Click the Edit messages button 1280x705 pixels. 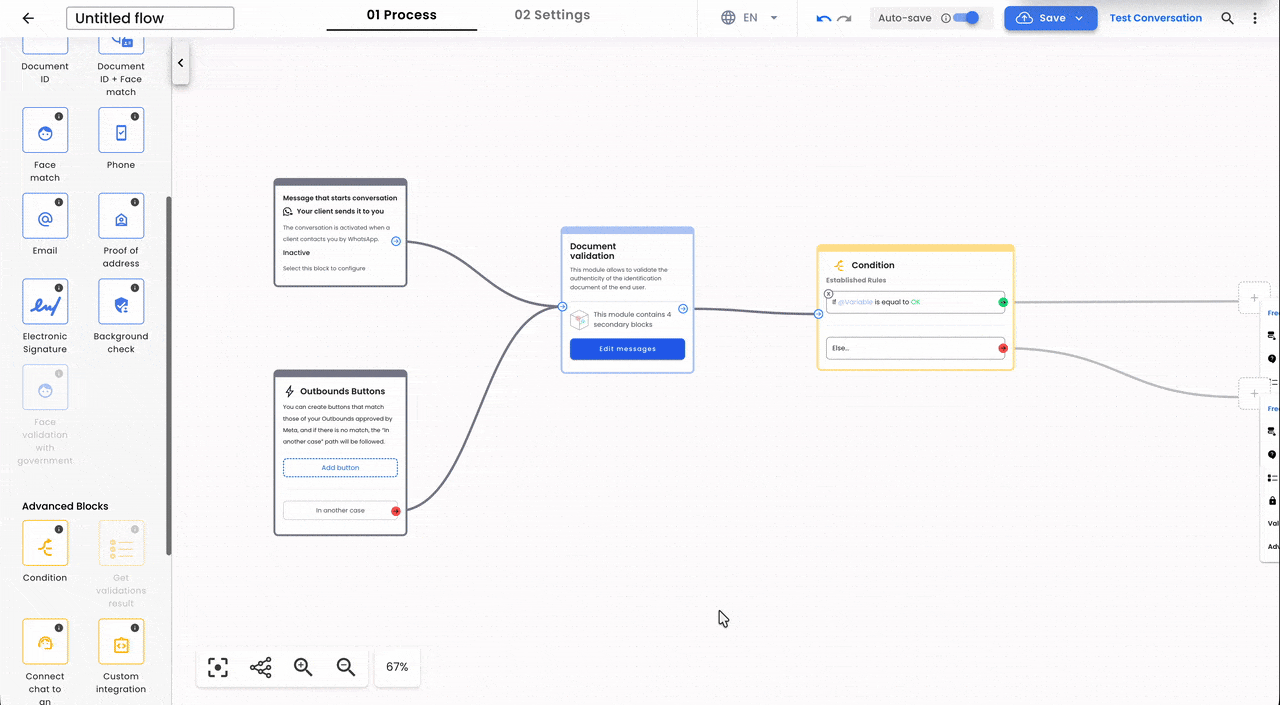point(627,349)
